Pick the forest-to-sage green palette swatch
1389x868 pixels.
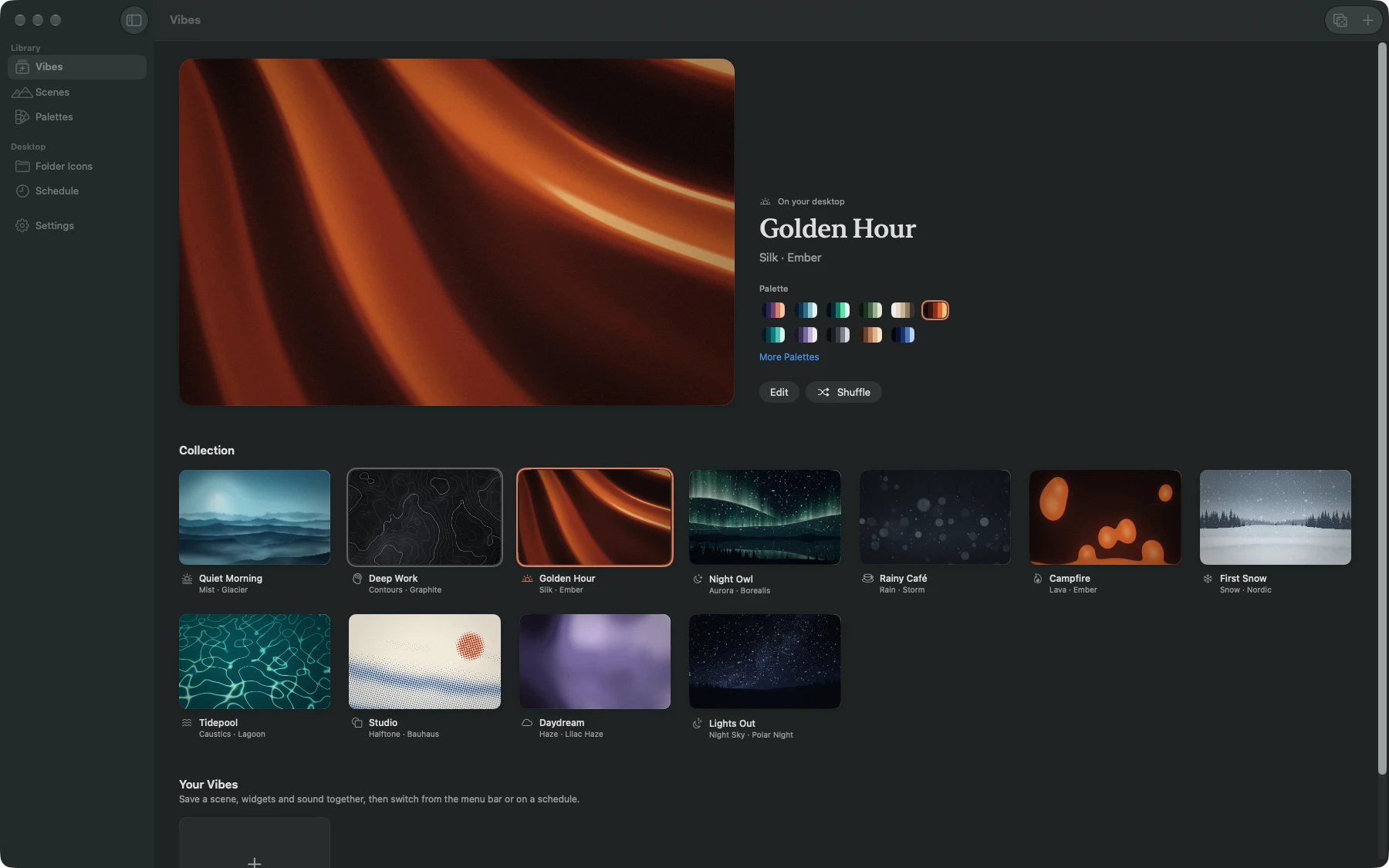[870, 310]
